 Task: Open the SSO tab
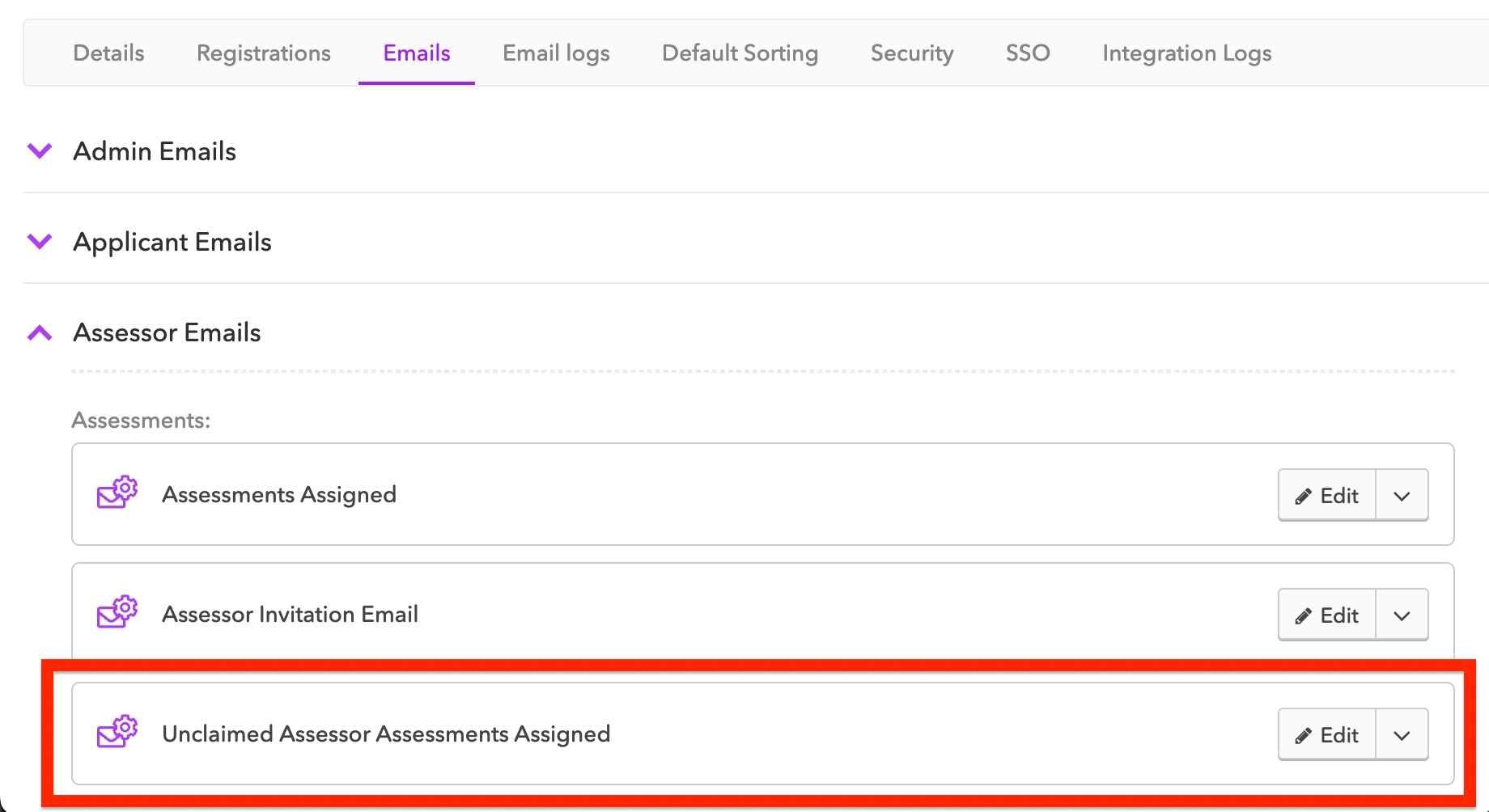pos(1028,53)
